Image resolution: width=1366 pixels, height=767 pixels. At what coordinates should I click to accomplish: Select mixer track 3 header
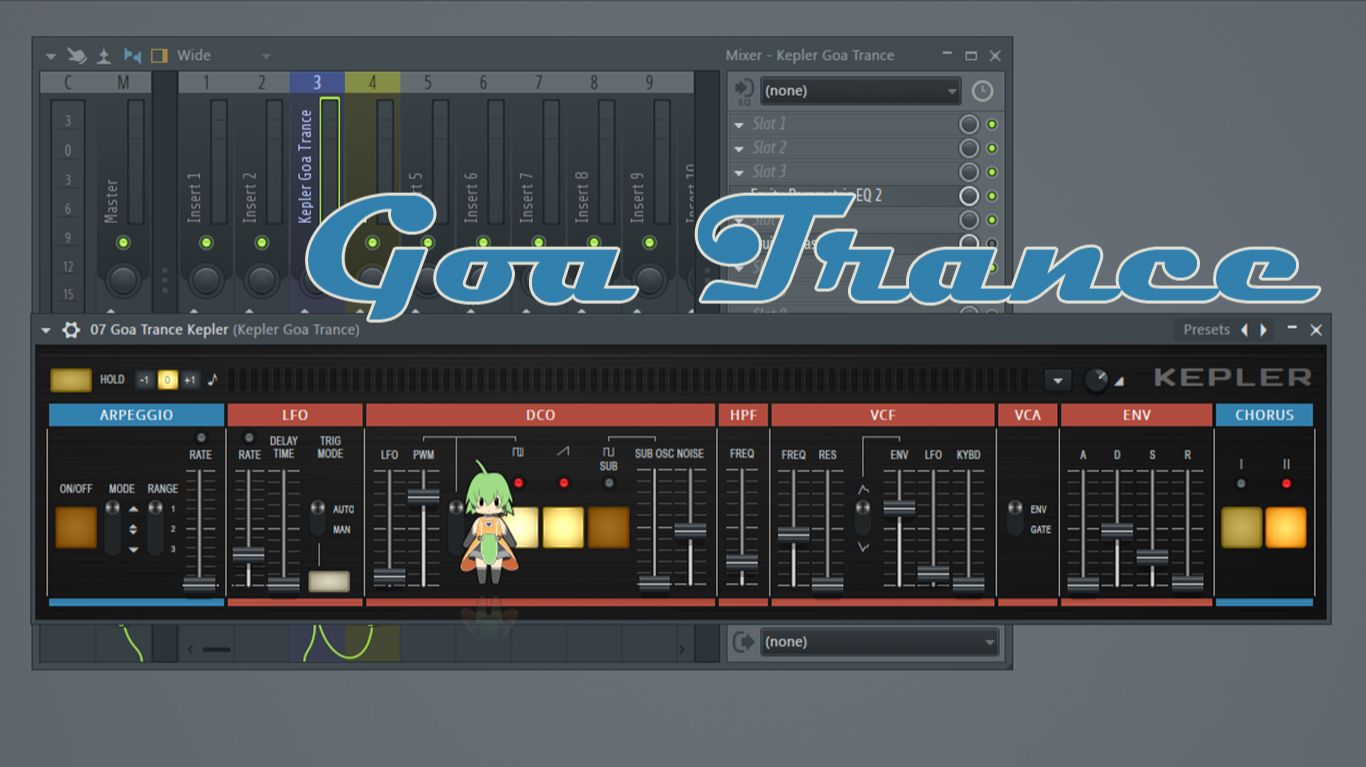pos(317,82)
